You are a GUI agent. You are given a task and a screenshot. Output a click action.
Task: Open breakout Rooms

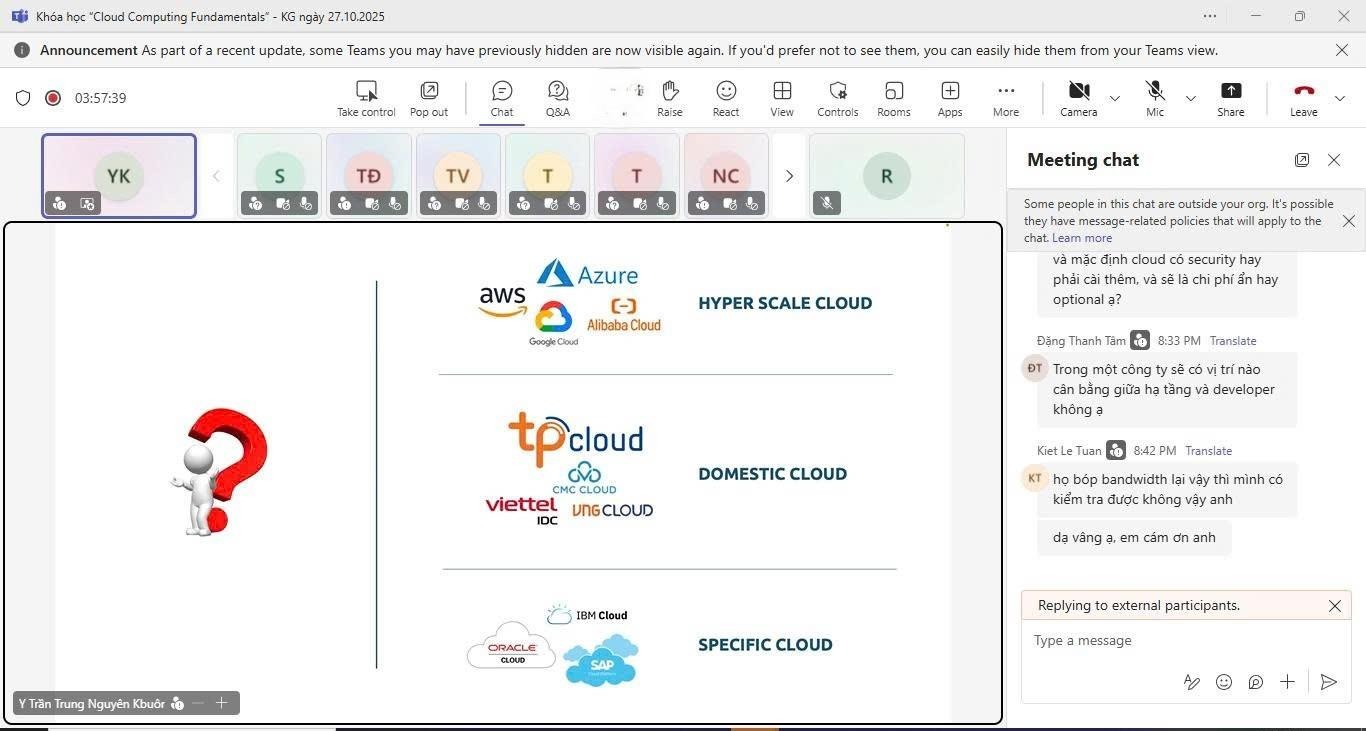[893, 98]
